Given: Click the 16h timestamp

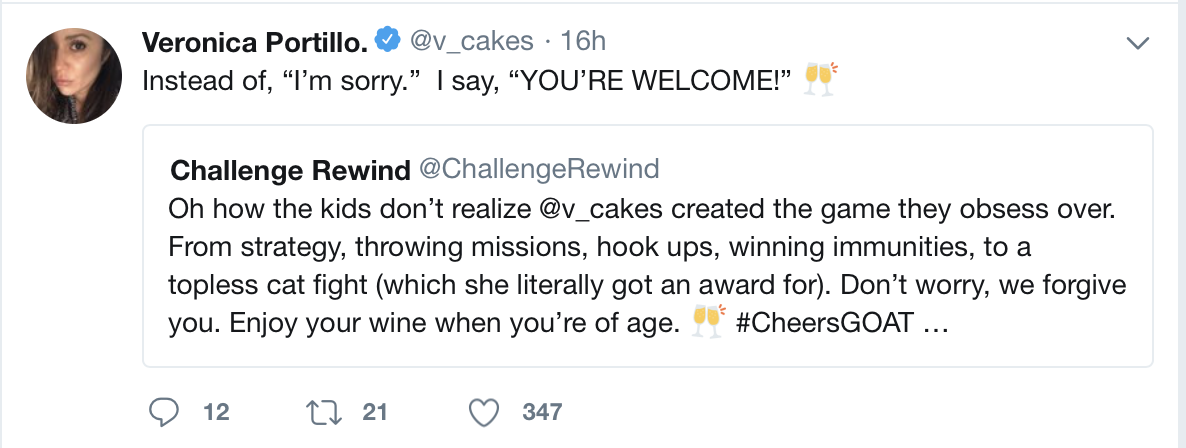Looking at the screenshot, I should tap(582, 41).
